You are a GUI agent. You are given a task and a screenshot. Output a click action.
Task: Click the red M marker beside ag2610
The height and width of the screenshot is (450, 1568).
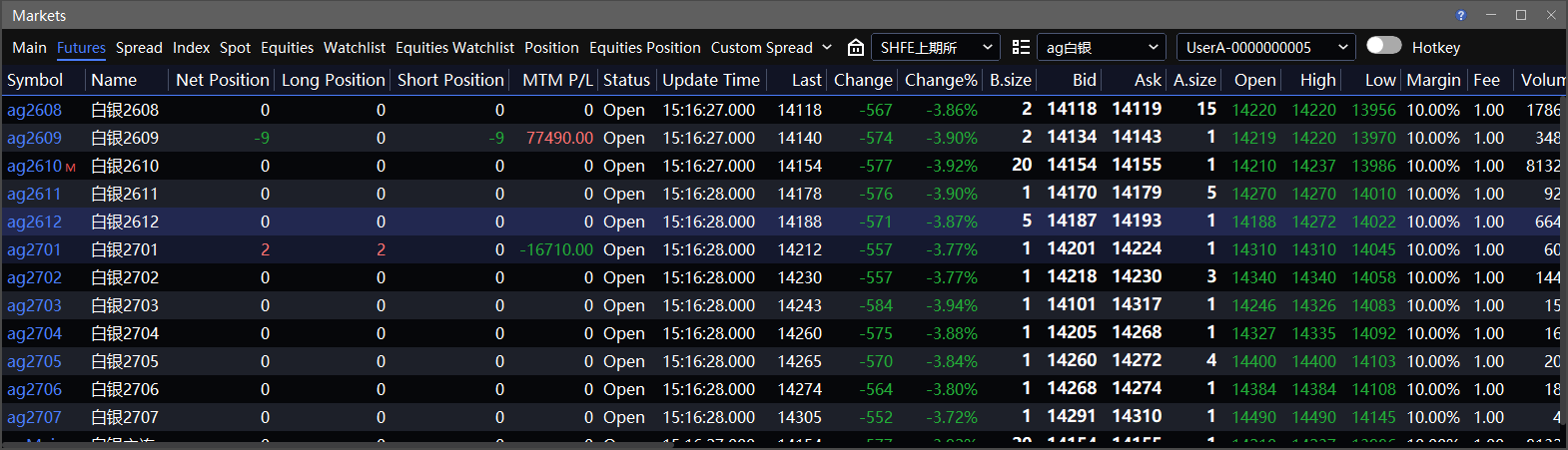71,168
